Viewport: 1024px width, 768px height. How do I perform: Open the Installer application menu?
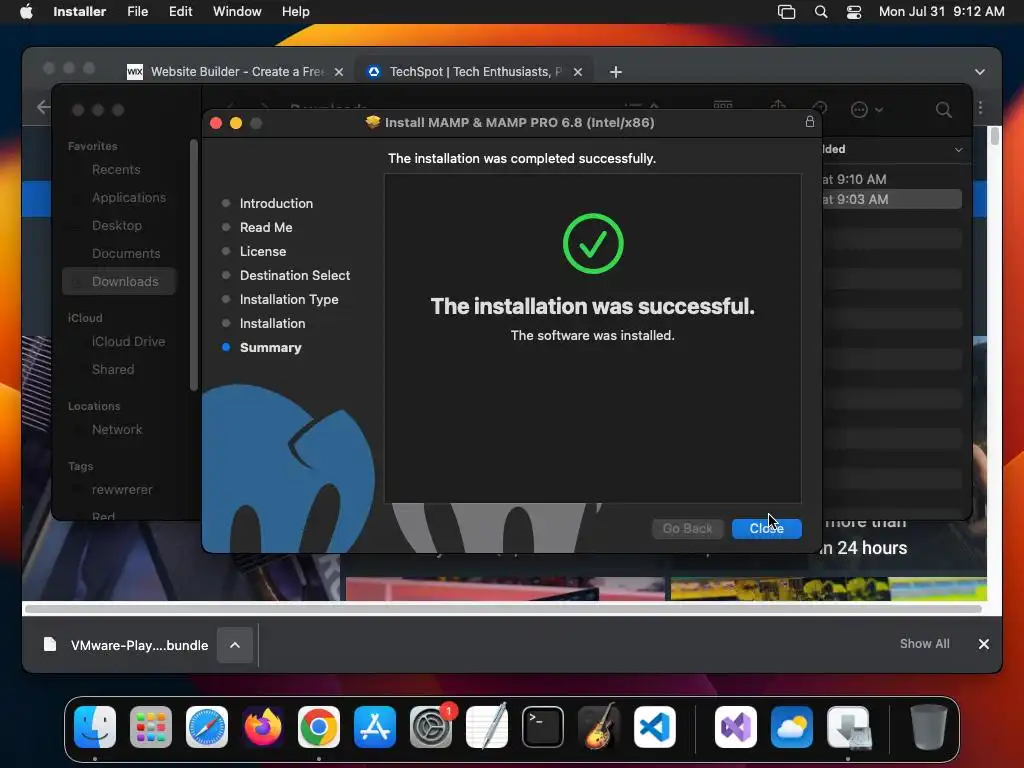click(x=79, y=12)
